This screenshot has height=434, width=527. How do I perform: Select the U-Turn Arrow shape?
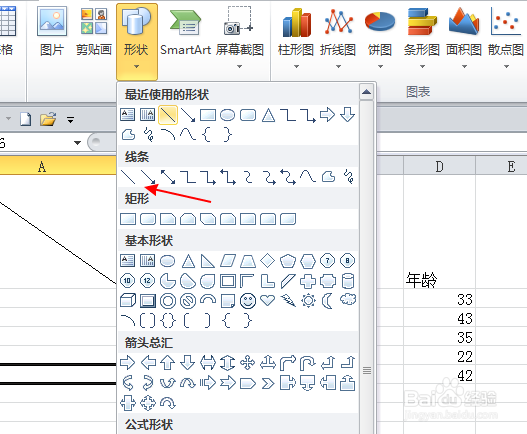308,363
